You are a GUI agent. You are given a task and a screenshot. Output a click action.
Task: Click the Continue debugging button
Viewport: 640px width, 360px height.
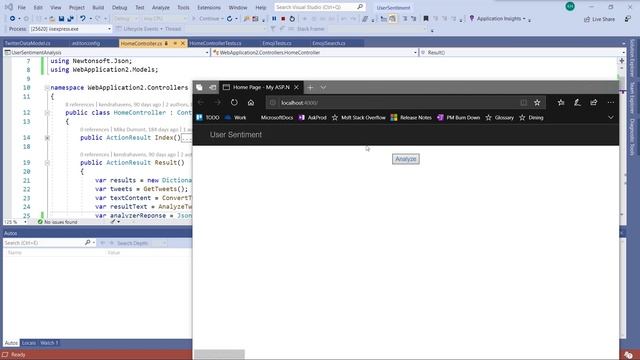[207, 19]
